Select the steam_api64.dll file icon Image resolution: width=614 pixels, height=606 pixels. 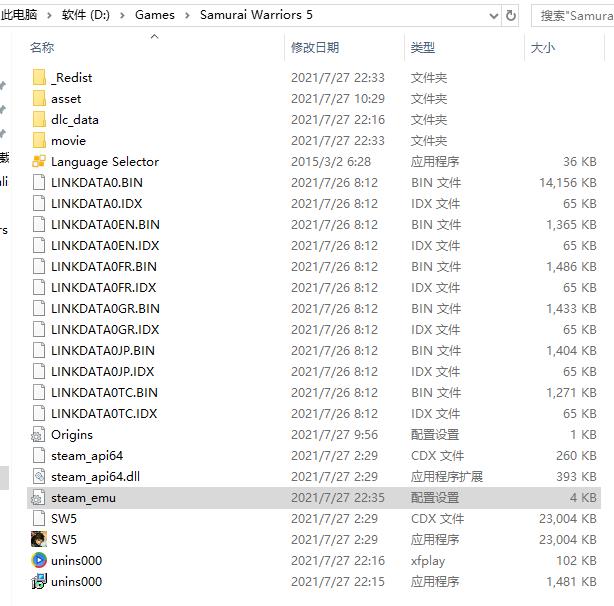click(39, 476)
